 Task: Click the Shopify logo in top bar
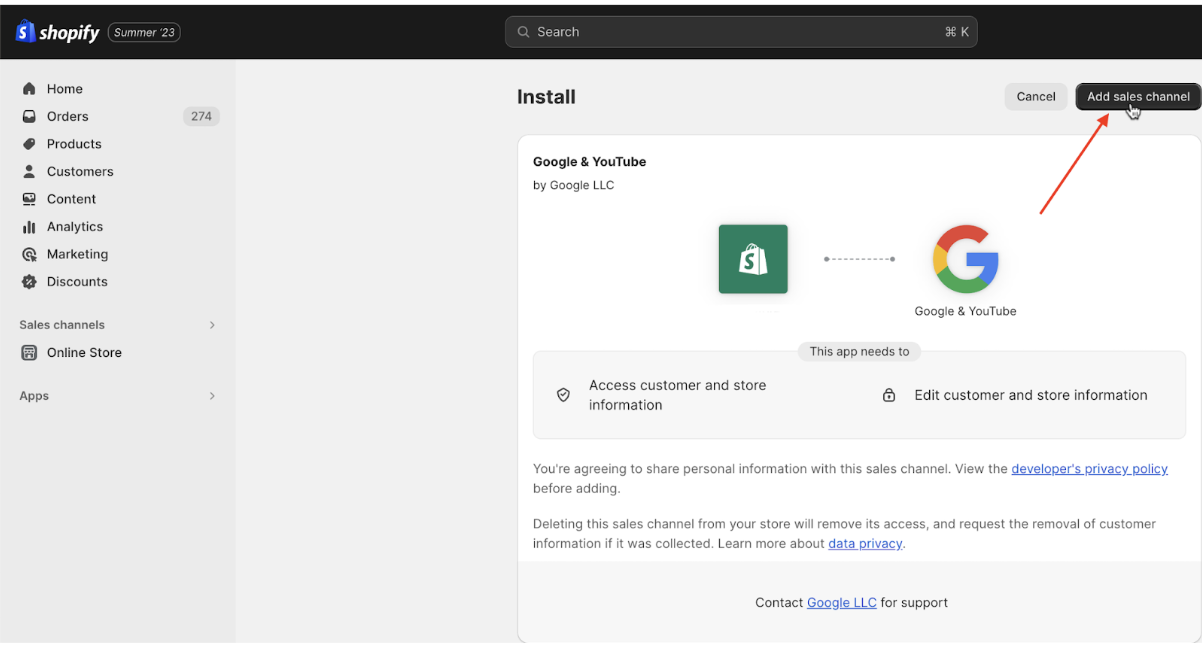pos(58,32)
